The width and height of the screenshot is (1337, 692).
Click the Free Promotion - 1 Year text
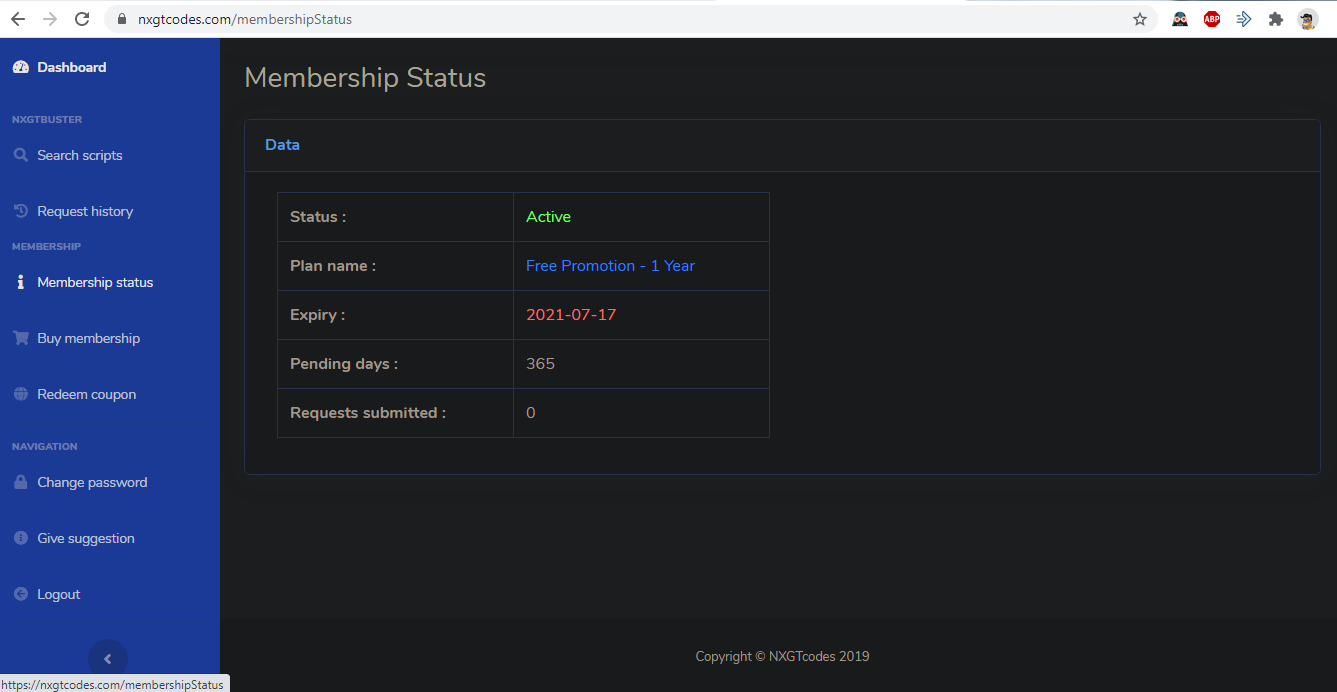[x=610, y=266]
